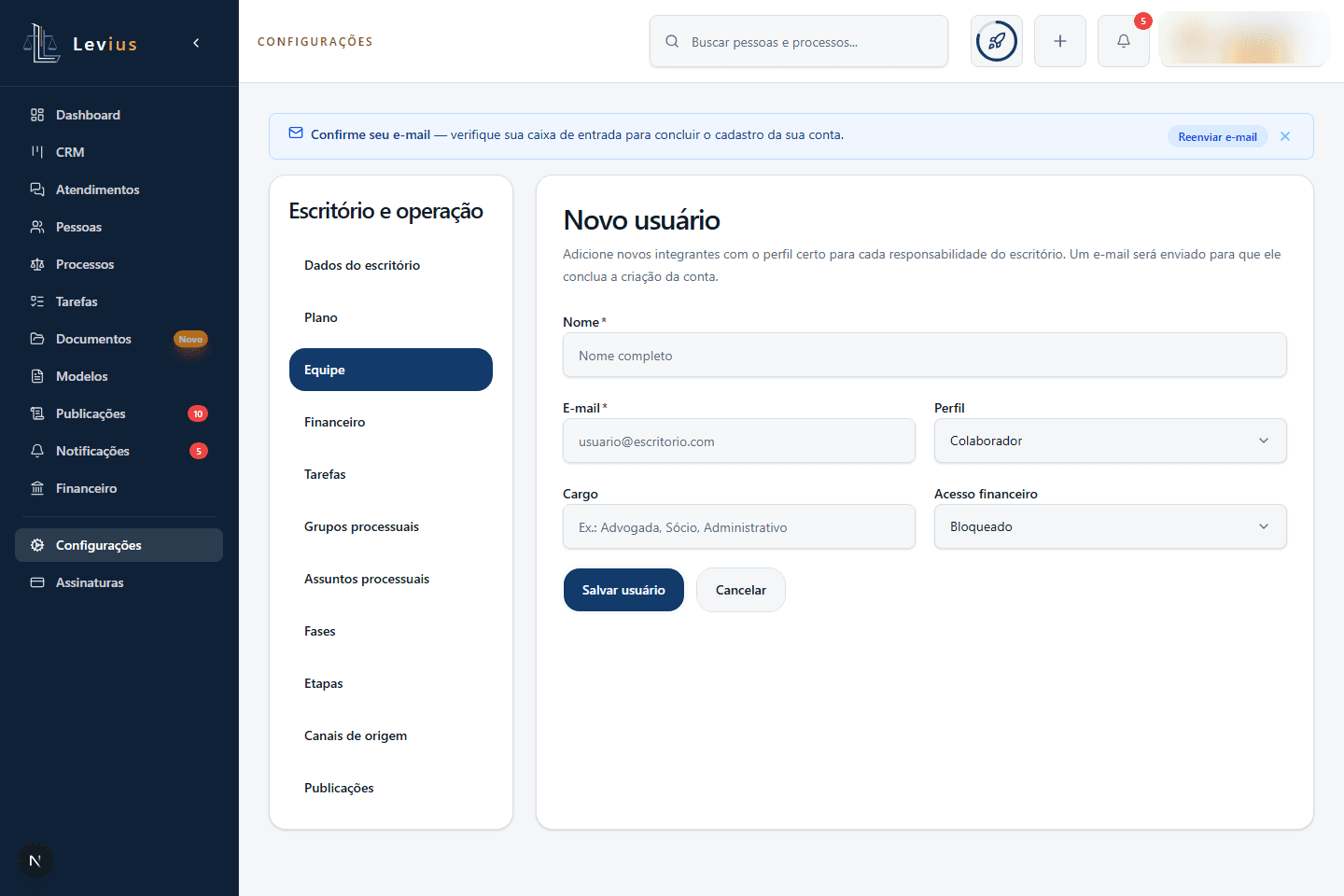
Task: Open Dados do escritório settings section
Action: (x=391, y=265)
